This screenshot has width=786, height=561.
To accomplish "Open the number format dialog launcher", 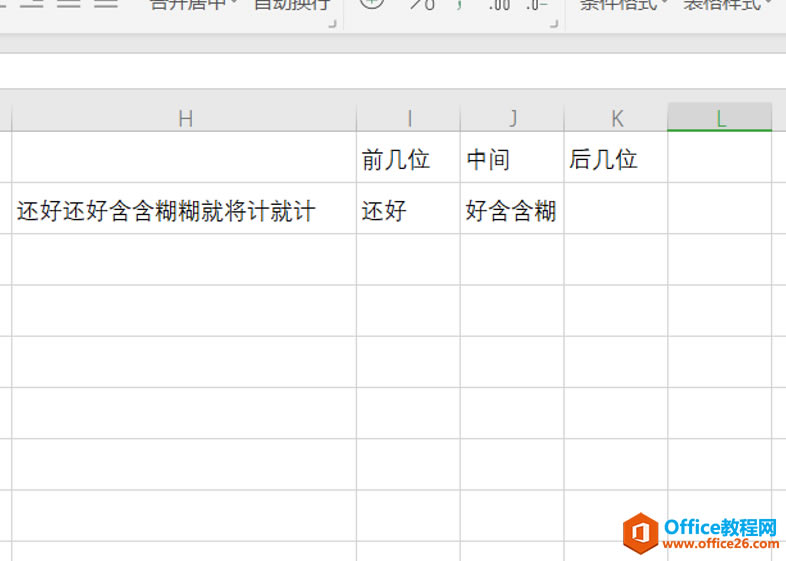I will coord(553,24).
